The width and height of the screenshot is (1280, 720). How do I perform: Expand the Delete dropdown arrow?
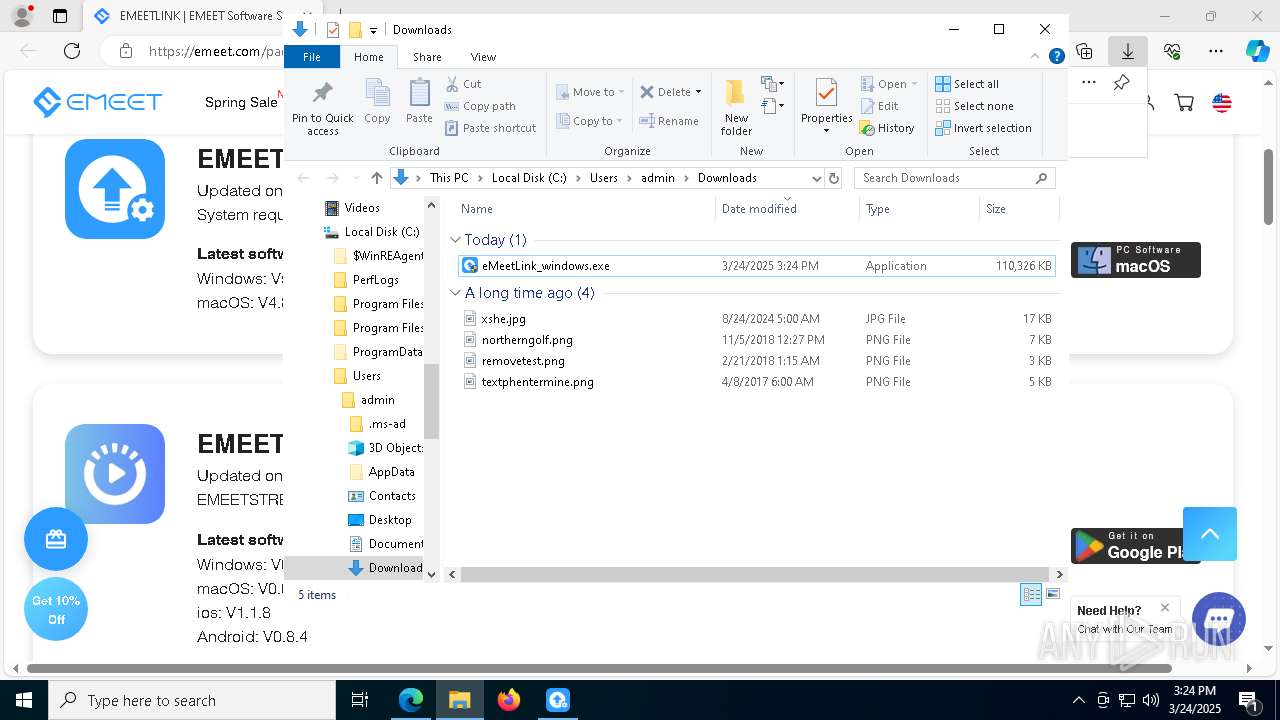pos(698,92)
